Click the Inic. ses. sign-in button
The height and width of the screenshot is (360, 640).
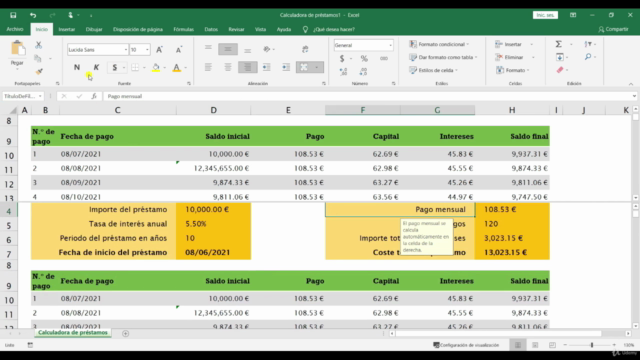click(545, 15)
